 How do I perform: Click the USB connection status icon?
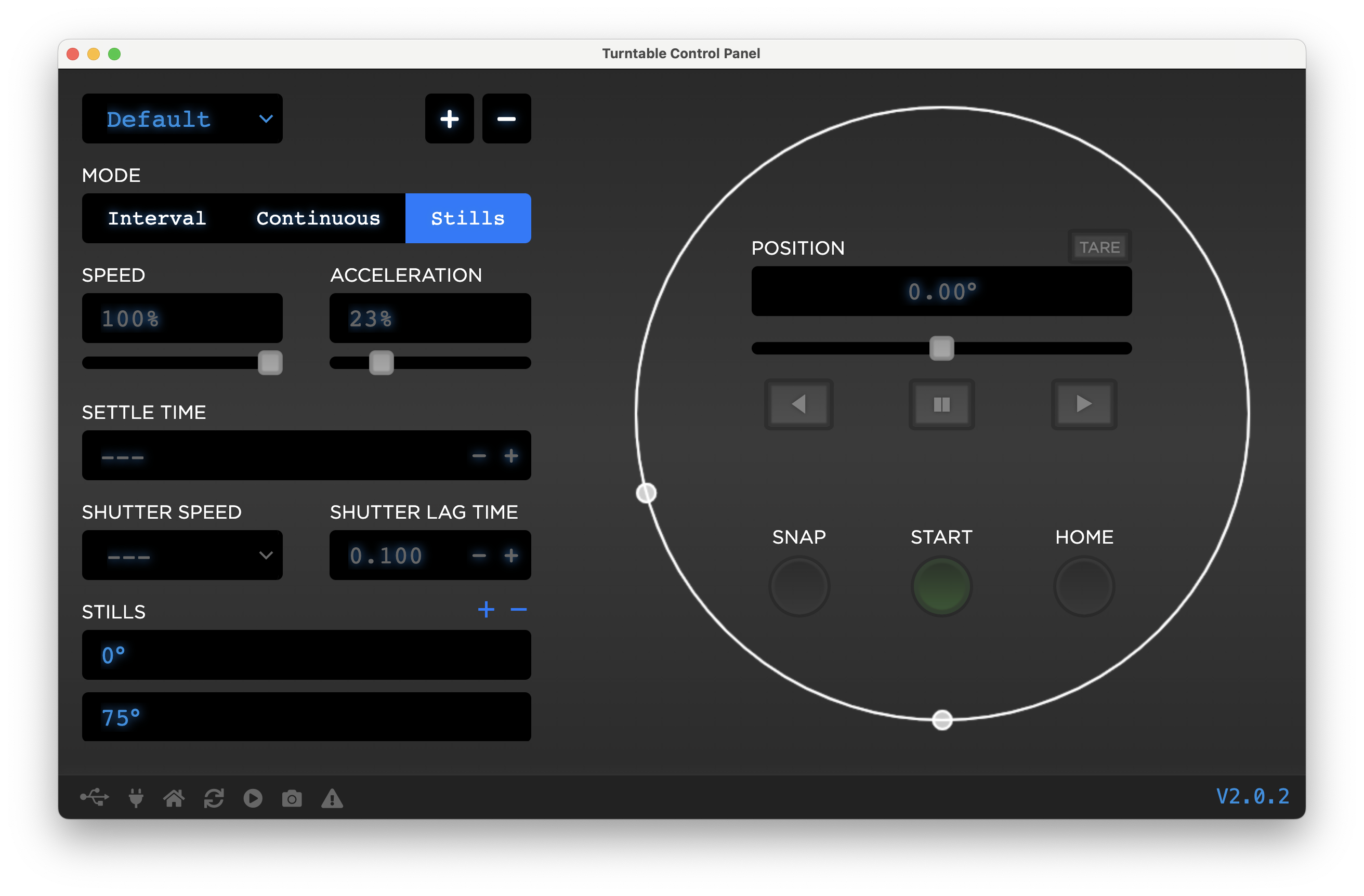[x=95, y=797]
